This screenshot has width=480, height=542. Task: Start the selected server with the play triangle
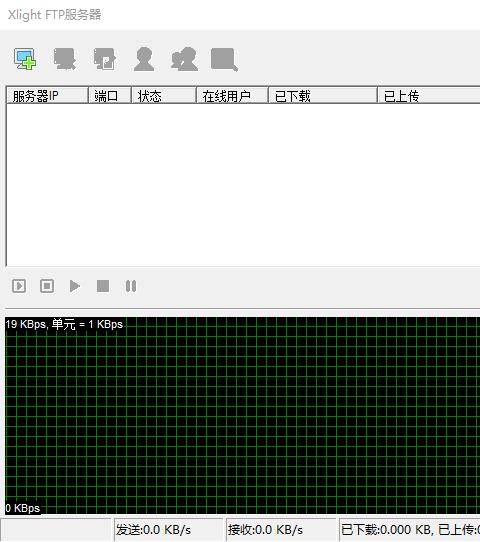[75, 286]
